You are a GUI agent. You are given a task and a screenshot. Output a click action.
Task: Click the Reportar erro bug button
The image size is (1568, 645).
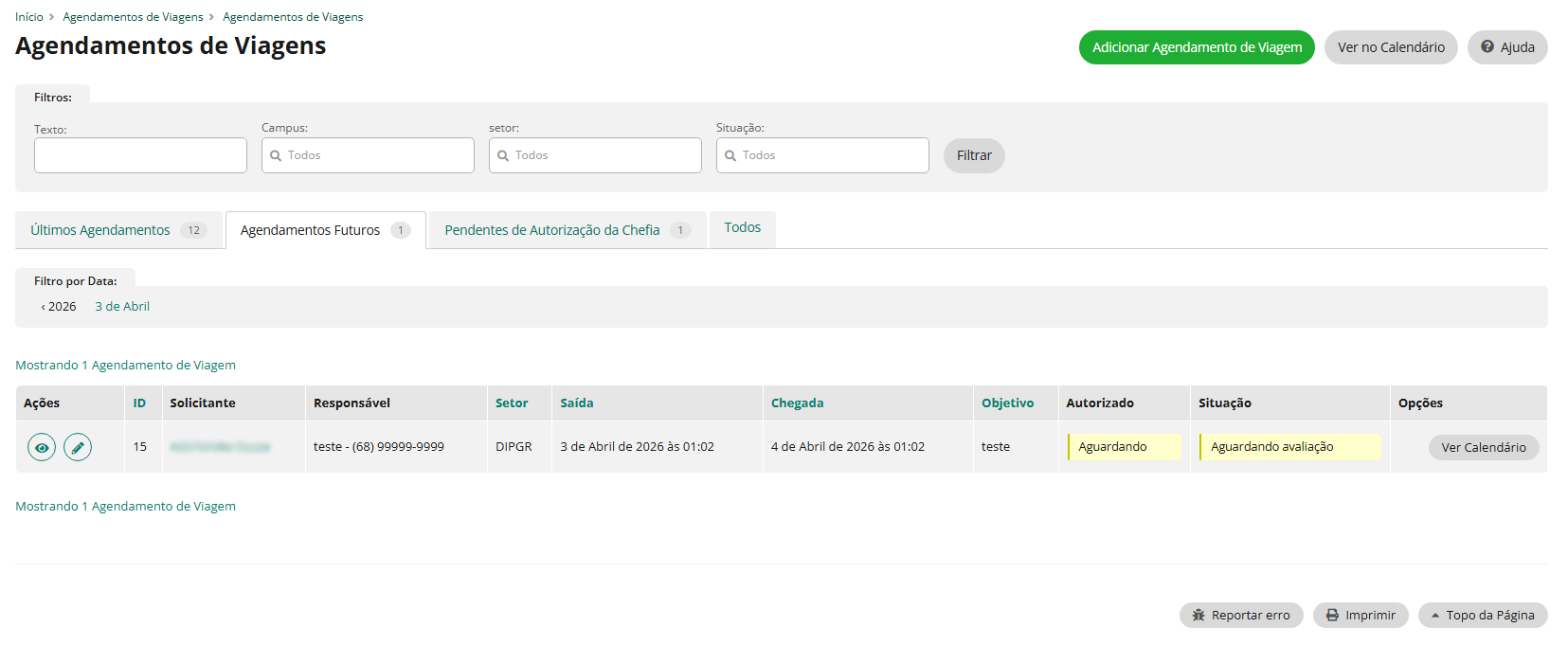coord(1240,616)
